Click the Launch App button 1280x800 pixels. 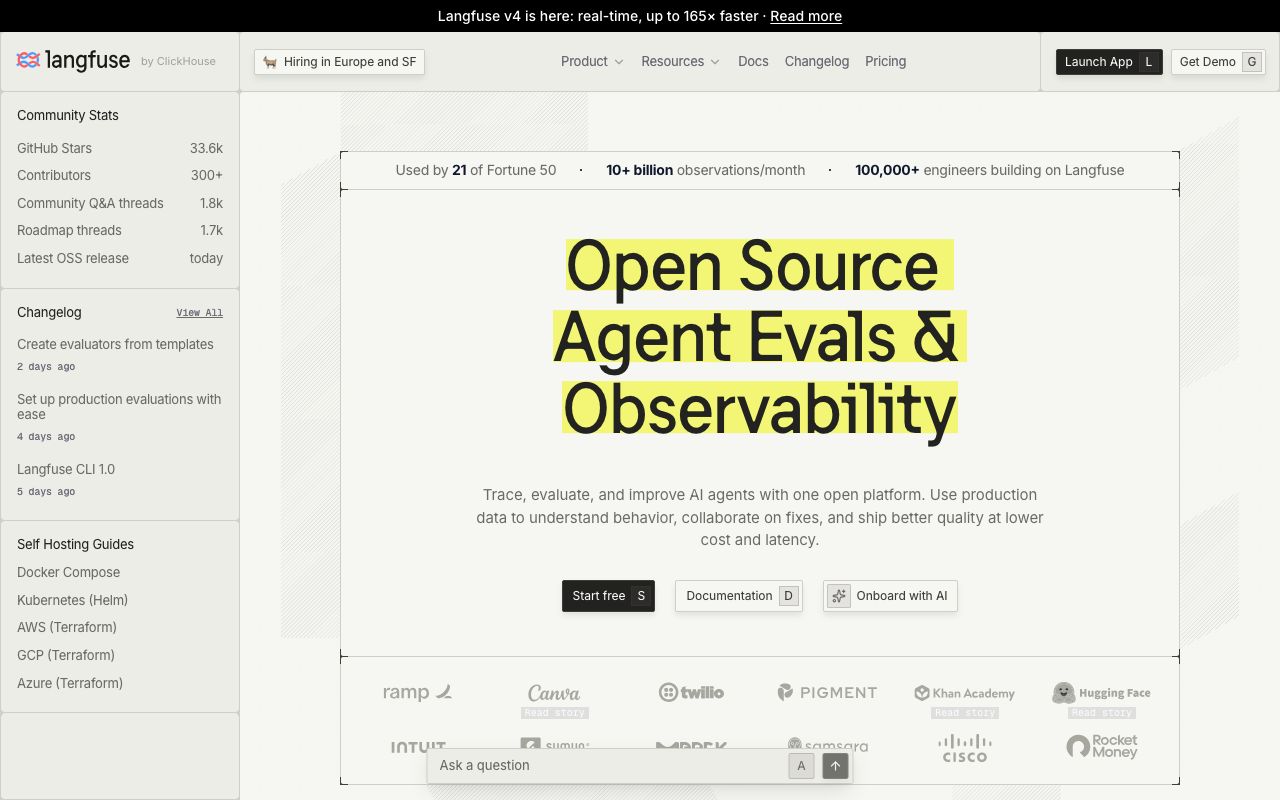coord(1109,62)
